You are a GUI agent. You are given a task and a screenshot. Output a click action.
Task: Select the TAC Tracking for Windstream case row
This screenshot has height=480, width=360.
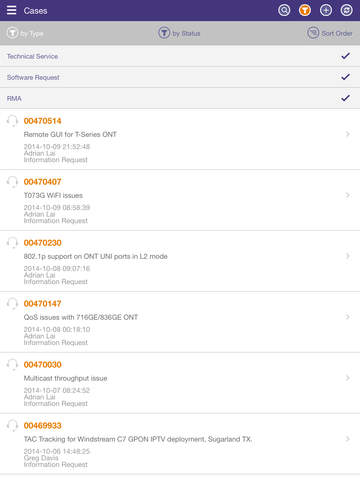(180, 444)
